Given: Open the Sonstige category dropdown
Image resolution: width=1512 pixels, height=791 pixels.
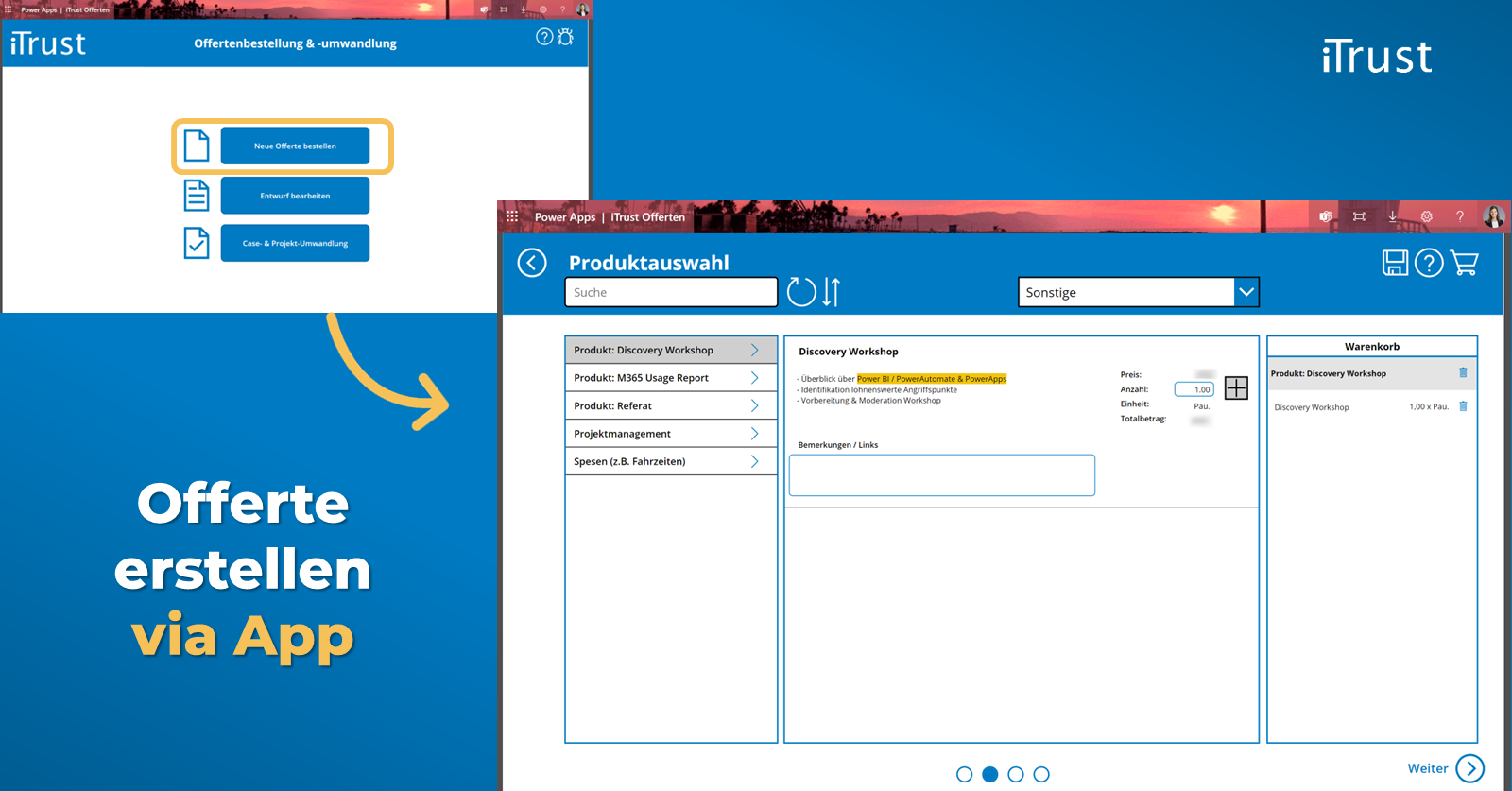Looking at the screenshot, I should click(1246, 292).
